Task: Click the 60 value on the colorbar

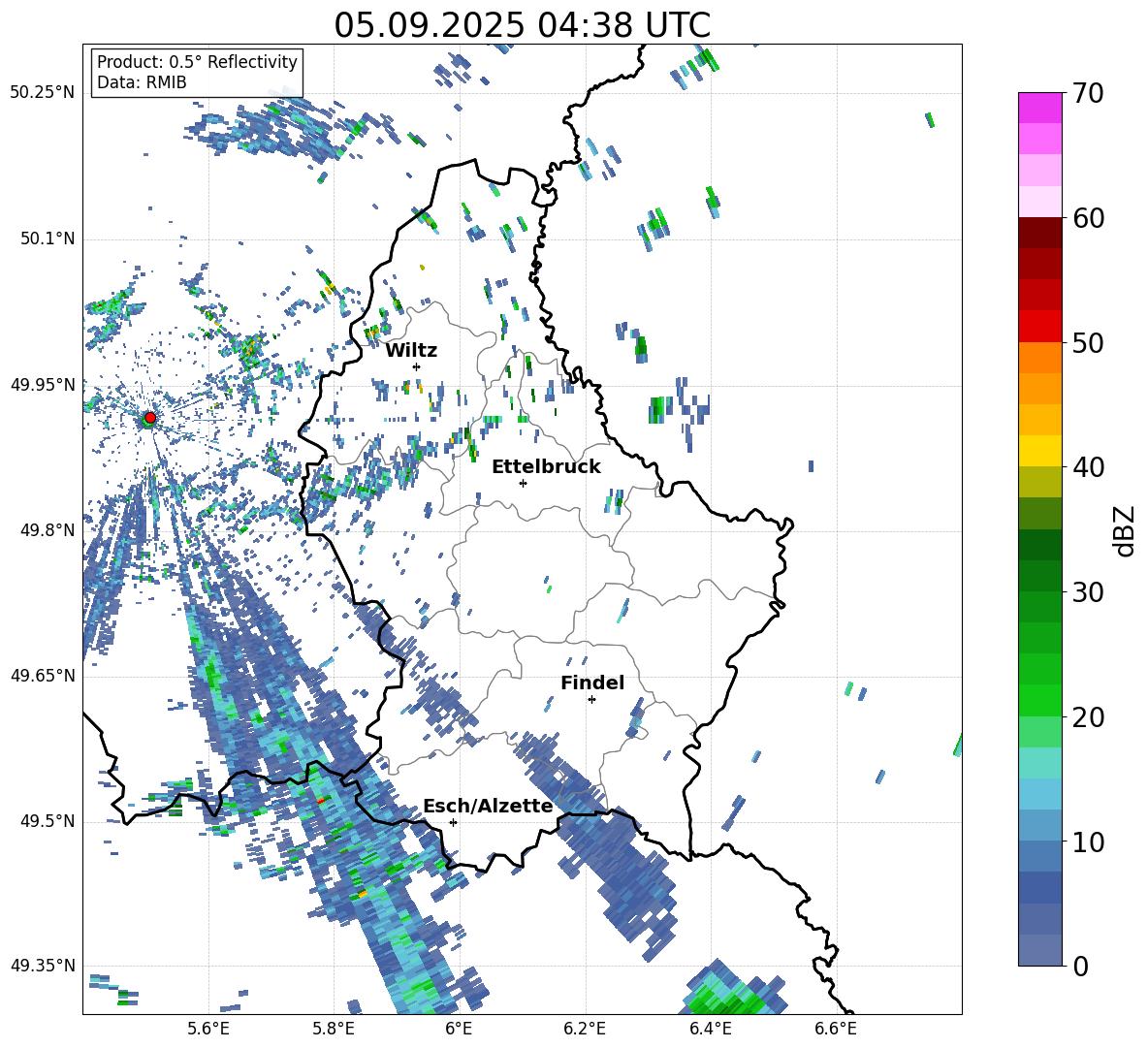Action: [x=1087, y=218]
